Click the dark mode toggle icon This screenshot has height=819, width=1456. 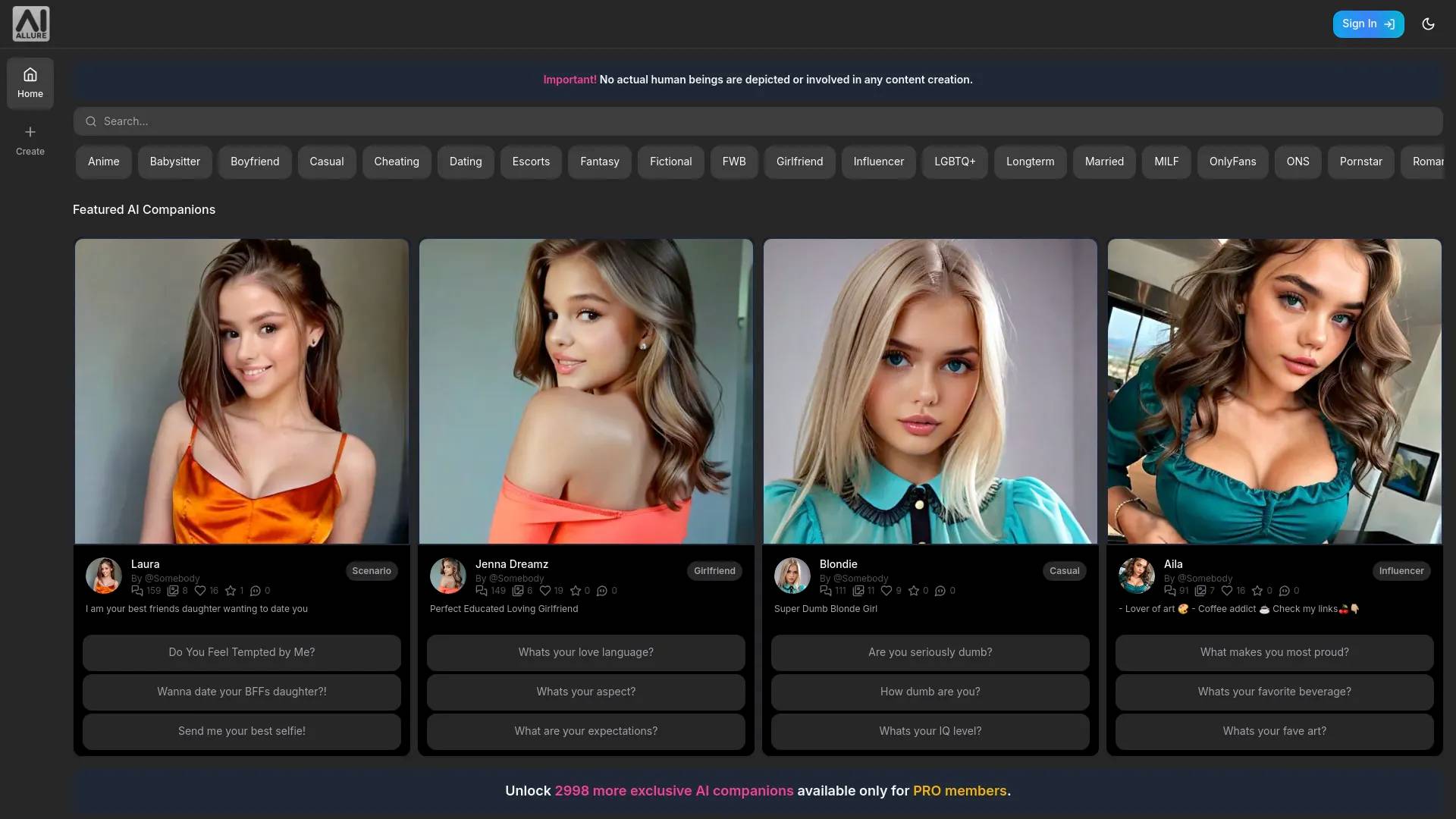click(1429, 24)
